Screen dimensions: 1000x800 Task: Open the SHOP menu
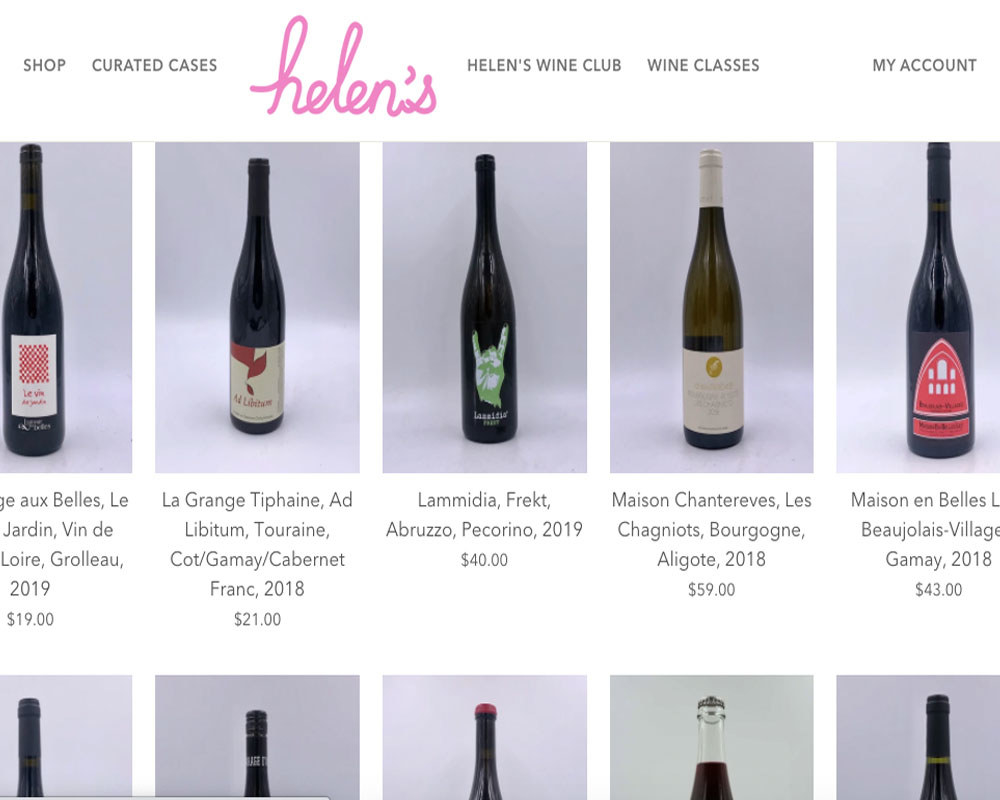[x=45, y=65]
